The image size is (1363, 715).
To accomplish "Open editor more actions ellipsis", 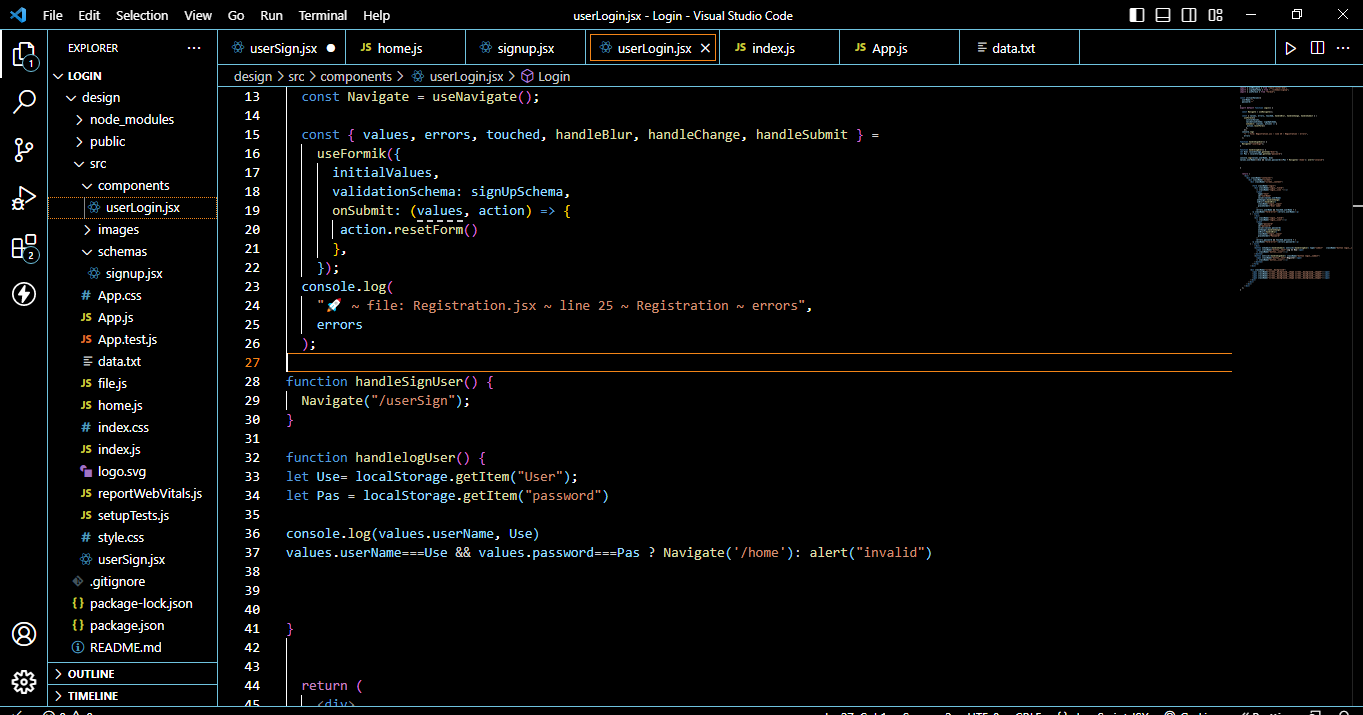I will pyautogui.click(x=1344, y=48).
